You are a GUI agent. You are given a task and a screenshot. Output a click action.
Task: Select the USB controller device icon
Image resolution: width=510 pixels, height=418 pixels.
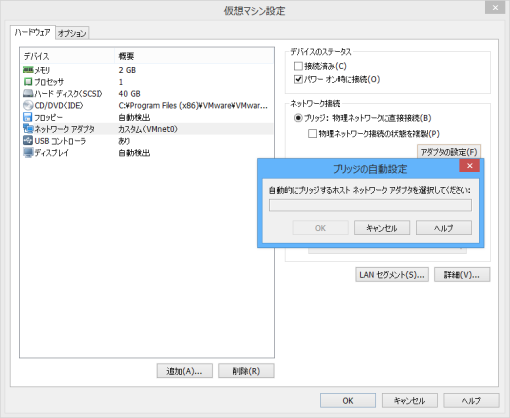pyautogui.click(x=28, y=141)
